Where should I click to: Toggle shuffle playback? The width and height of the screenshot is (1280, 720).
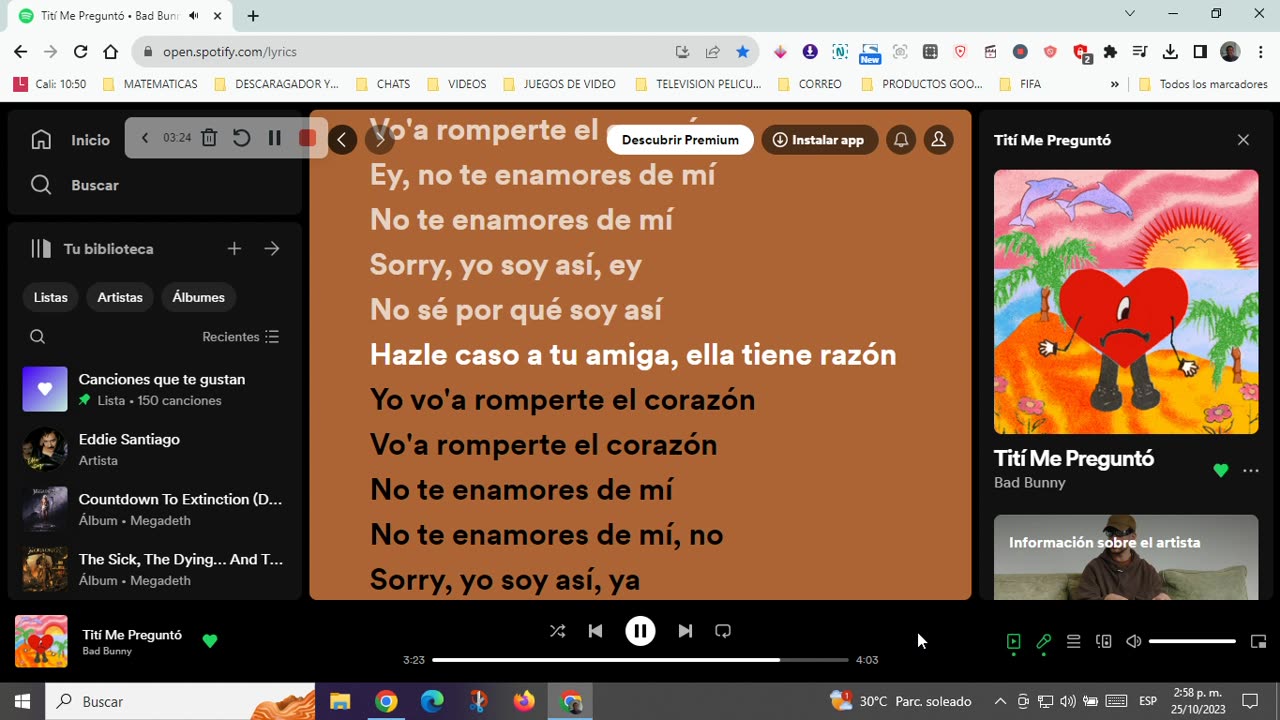pos(558,631)
